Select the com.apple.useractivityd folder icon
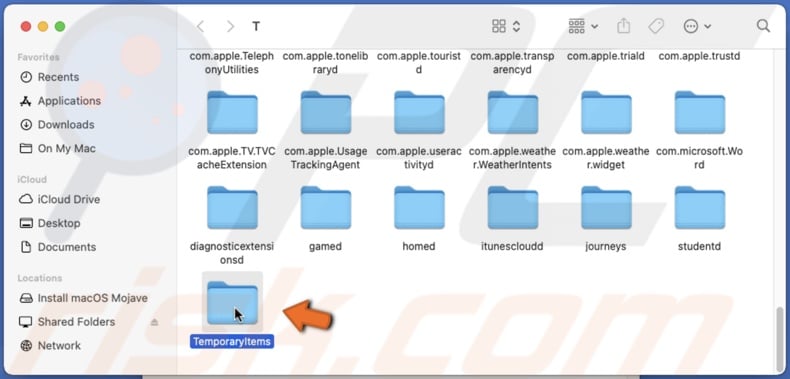The height and width of the screenshot is (379, 790). coord(419,112)
